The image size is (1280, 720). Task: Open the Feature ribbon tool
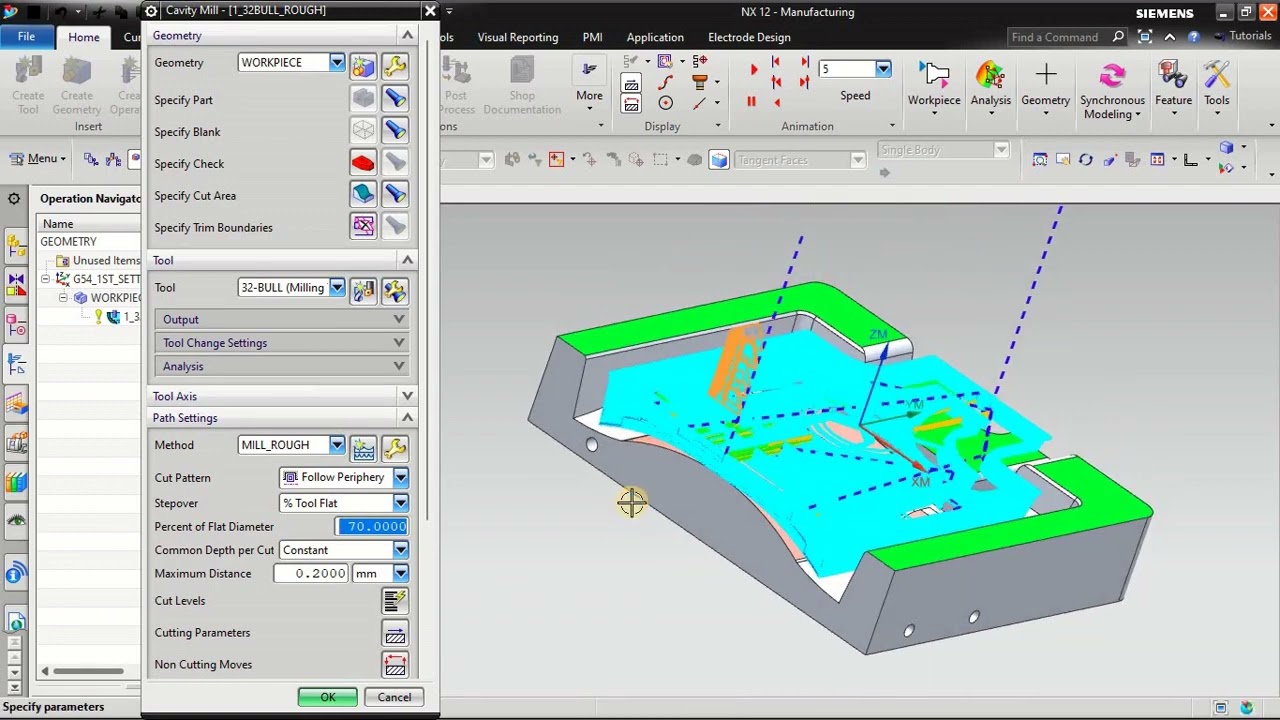point(1173,88)
